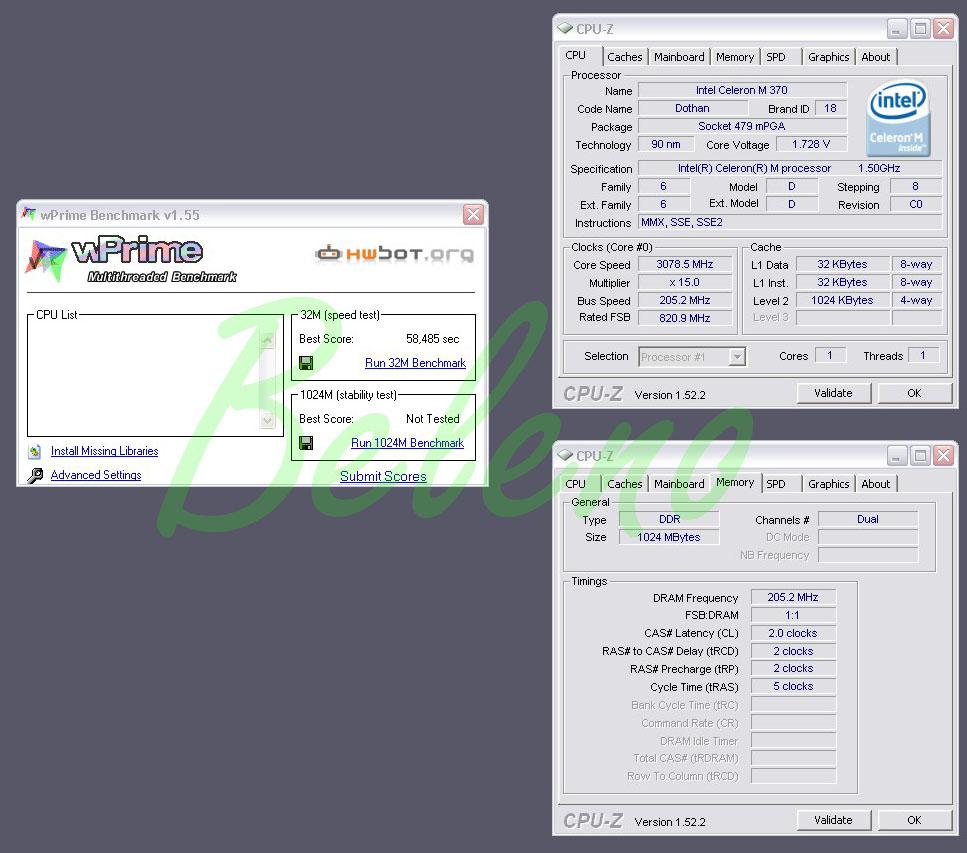Switch to Caches tab in top CPU-Z
Image resolution: width=967 pixels, height=853 pixels.
(625, 57)
